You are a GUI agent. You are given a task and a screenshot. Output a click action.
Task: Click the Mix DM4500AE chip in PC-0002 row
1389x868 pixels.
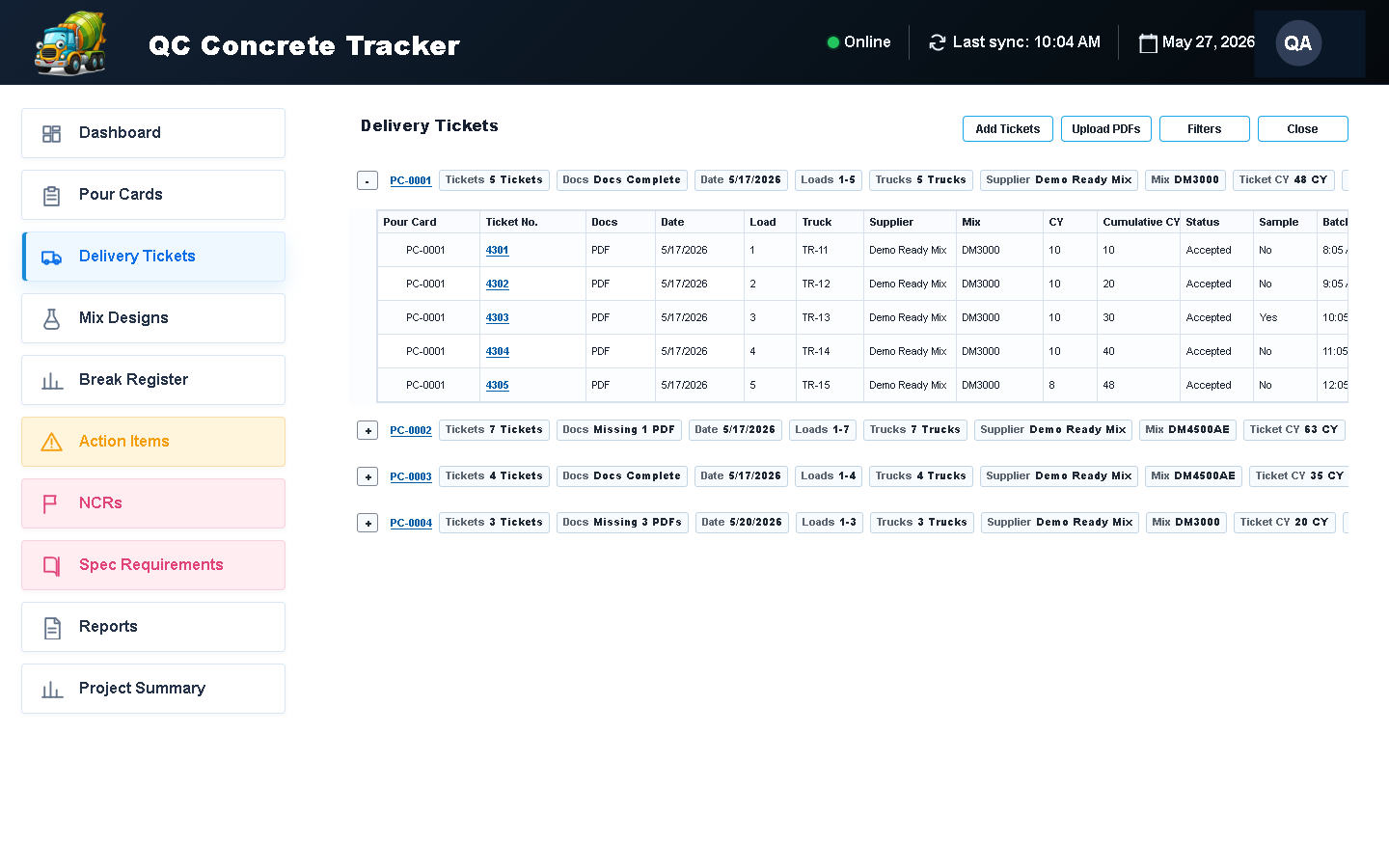click(x=1188, y=430)
